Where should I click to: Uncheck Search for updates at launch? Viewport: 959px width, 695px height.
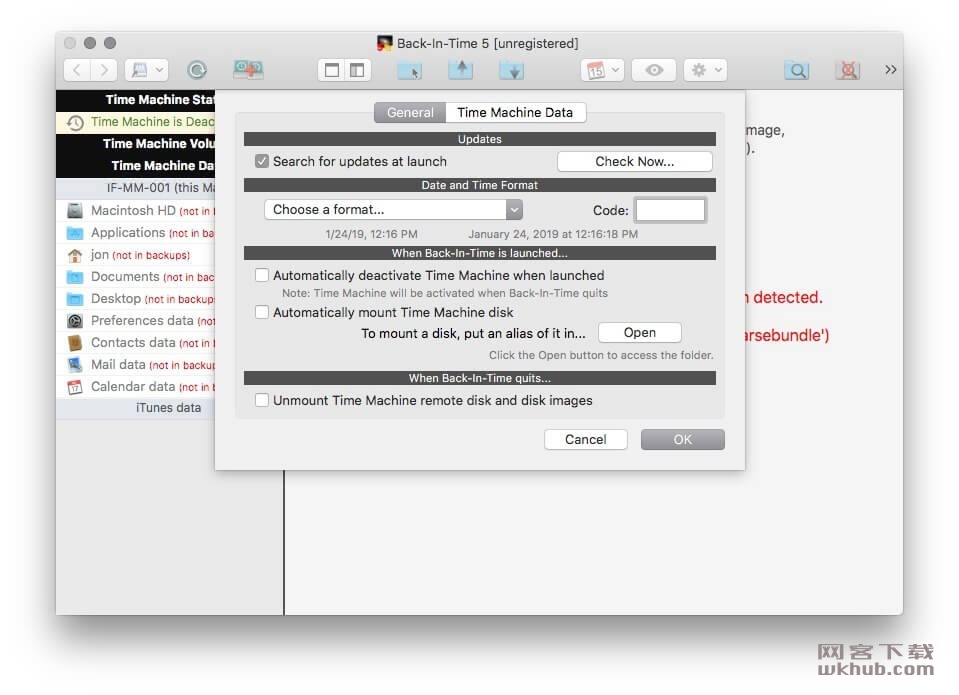[x=262, y=162]
